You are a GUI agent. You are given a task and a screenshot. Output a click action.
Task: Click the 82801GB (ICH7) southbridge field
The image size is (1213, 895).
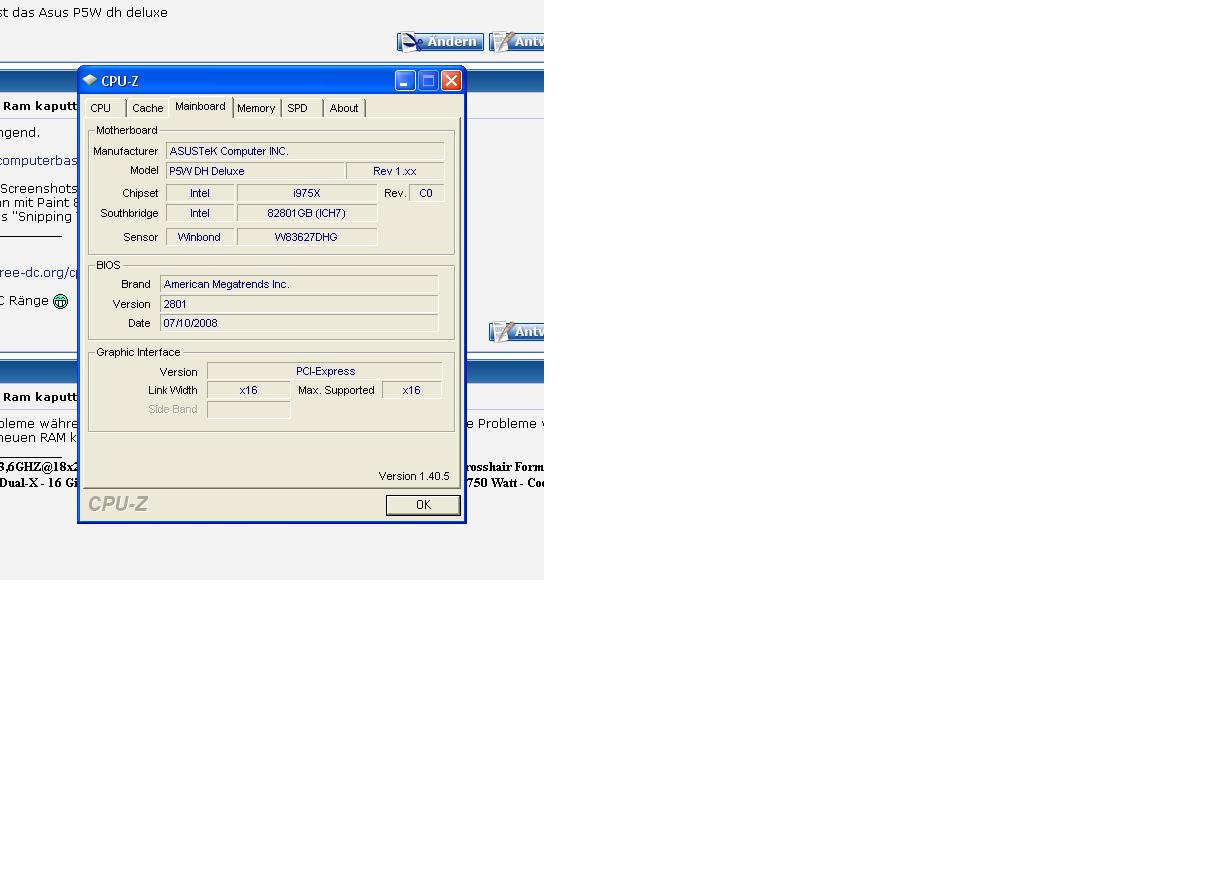307,213
